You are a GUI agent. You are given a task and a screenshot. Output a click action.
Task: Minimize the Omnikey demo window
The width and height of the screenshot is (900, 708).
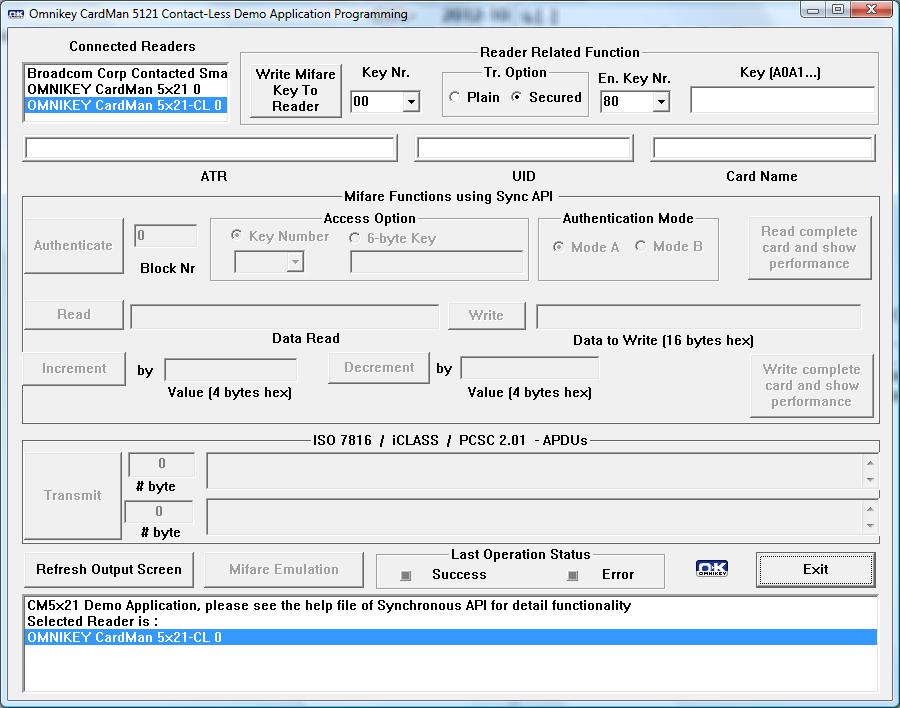coord(813,9)
